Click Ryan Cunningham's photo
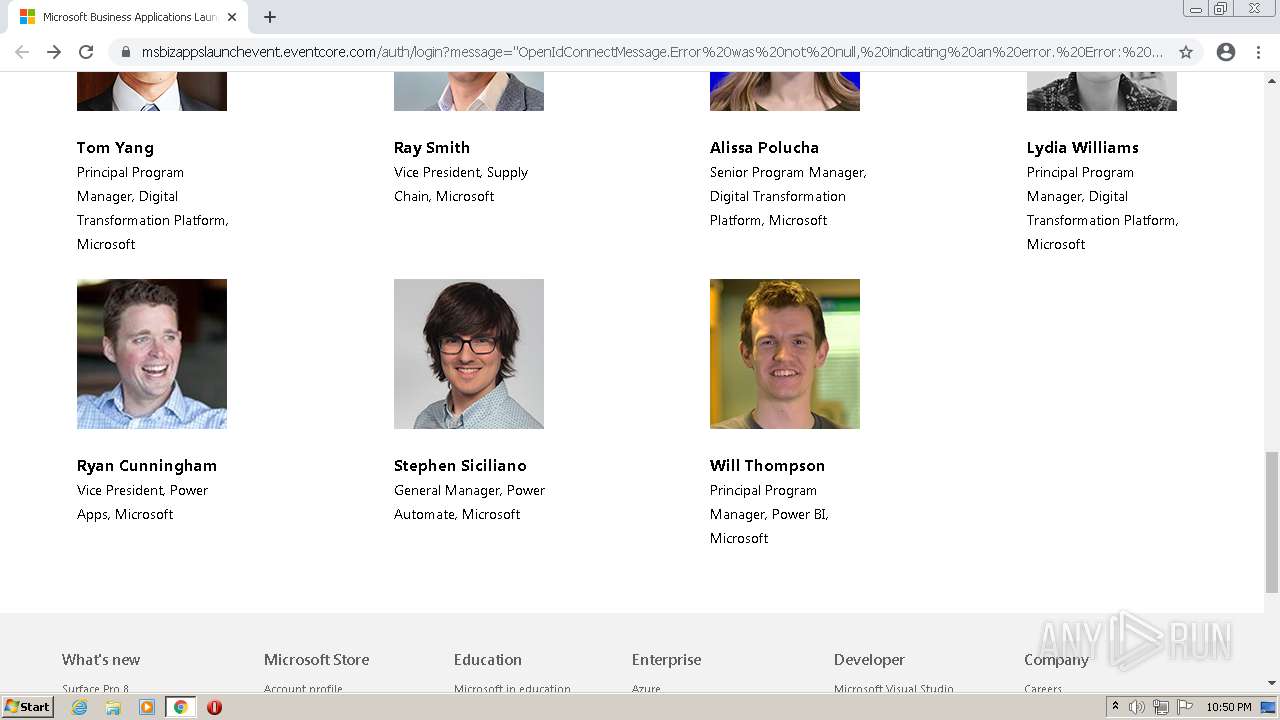 152,354
